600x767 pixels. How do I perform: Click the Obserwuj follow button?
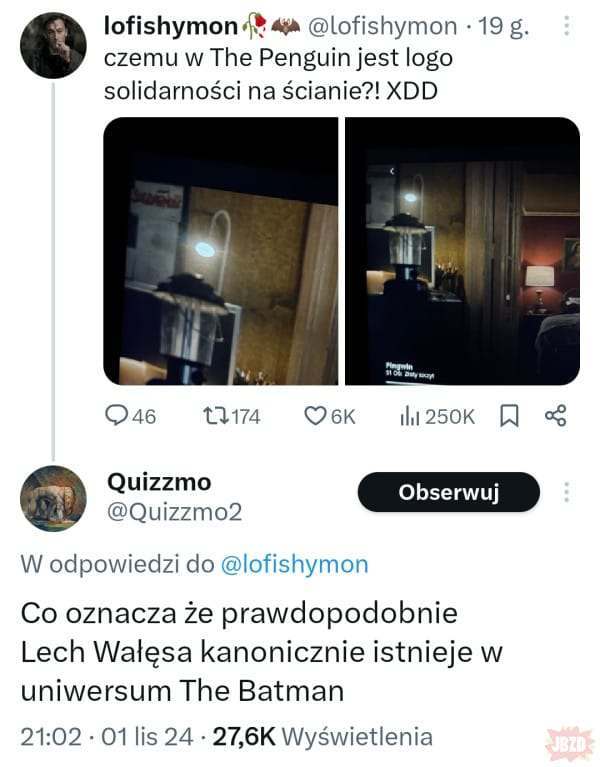(x=448, y=492)
